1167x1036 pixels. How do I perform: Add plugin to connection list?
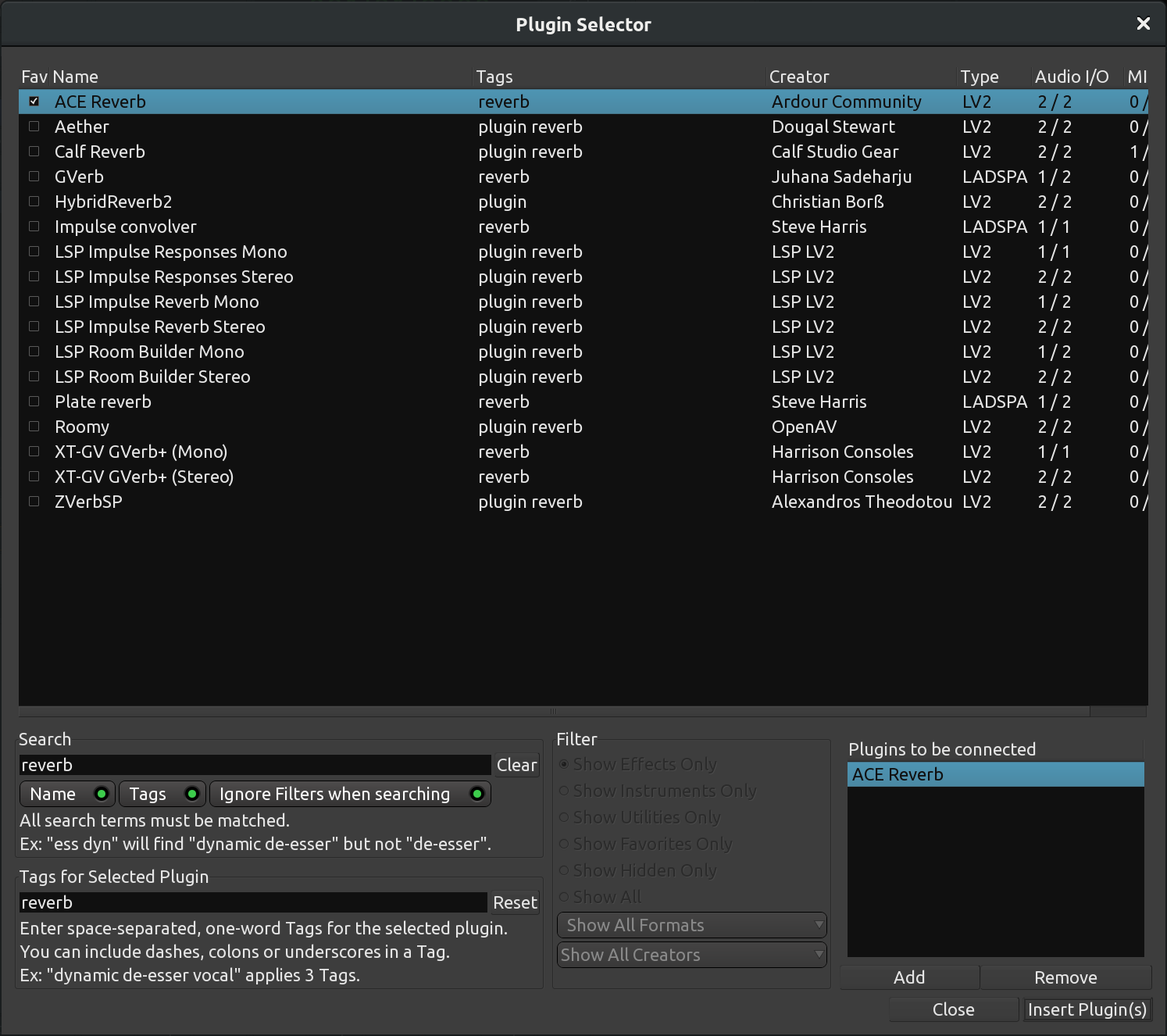pos(909,977)
